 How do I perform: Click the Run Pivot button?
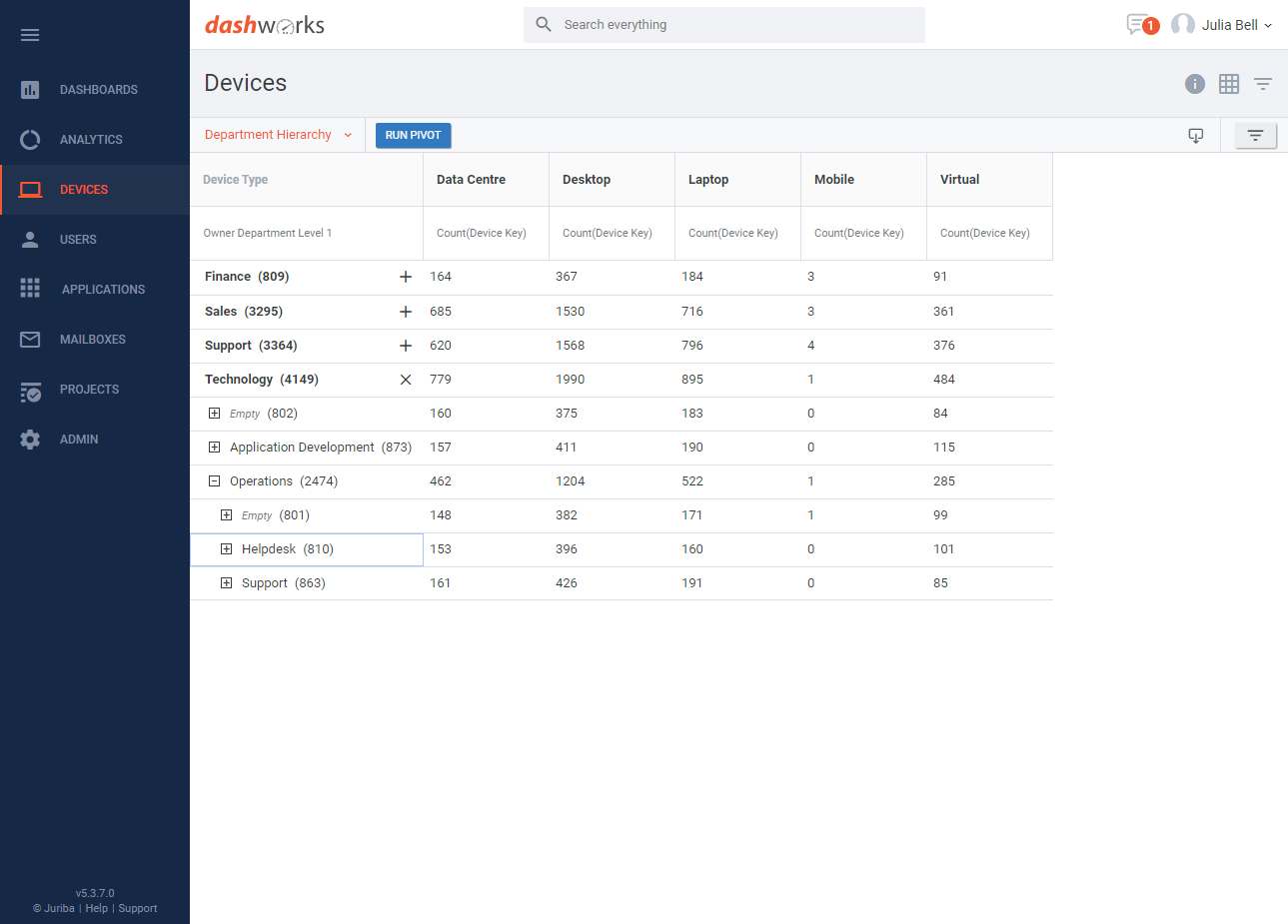(x=414, y=136)
